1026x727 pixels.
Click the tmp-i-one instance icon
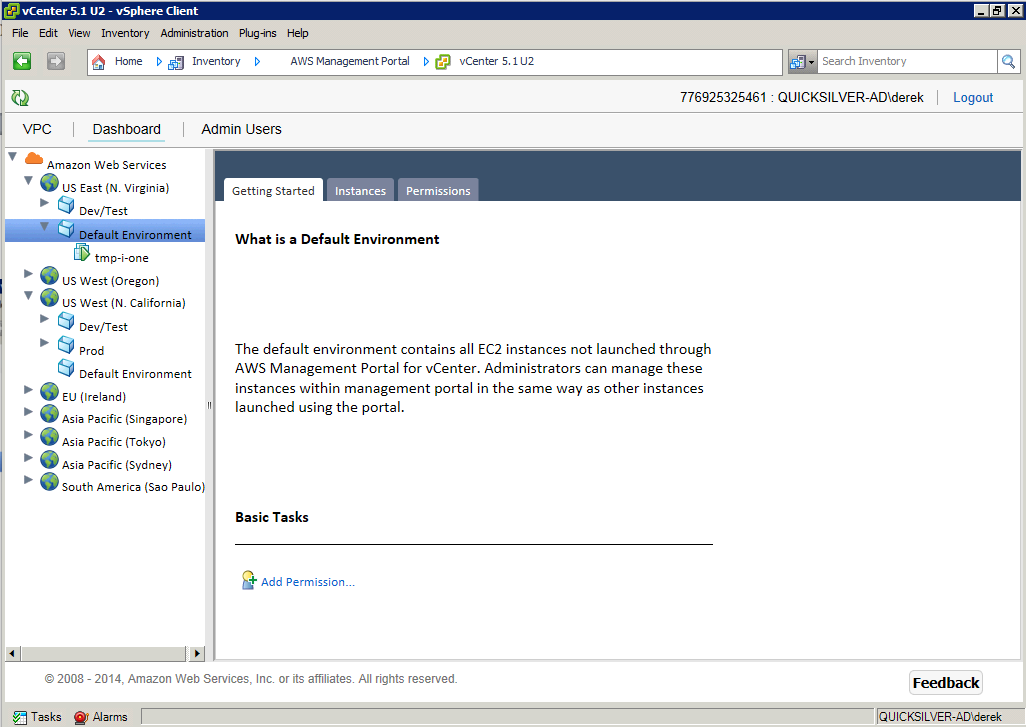click(x=82, y=252)
